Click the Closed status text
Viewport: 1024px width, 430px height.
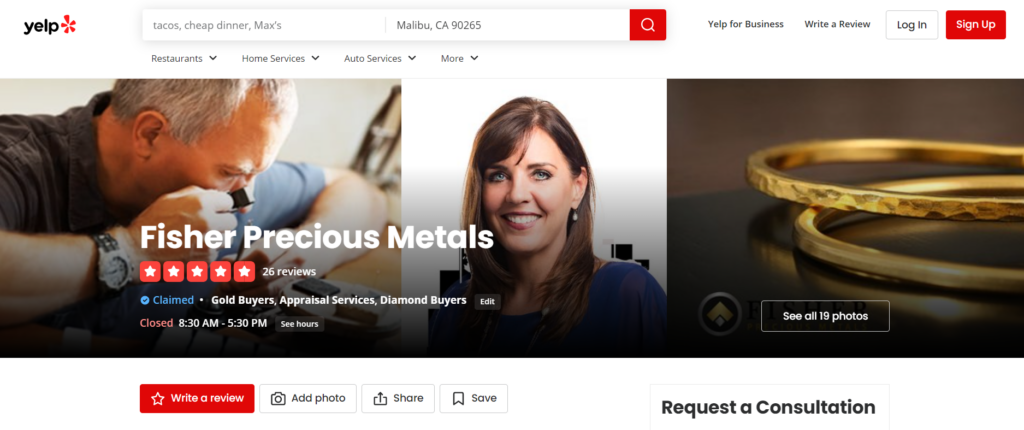coord(156,323)
